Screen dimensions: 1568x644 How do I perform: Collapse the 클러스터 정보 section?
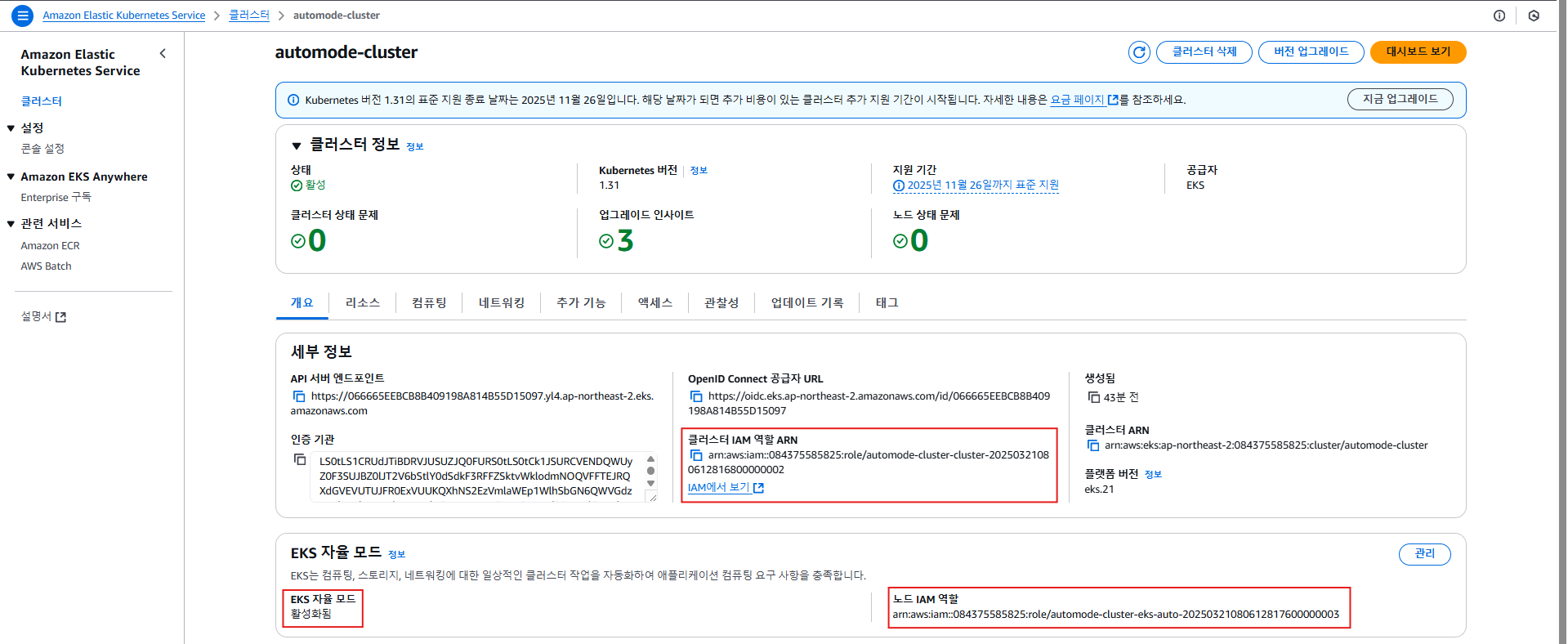pos(297,145)
